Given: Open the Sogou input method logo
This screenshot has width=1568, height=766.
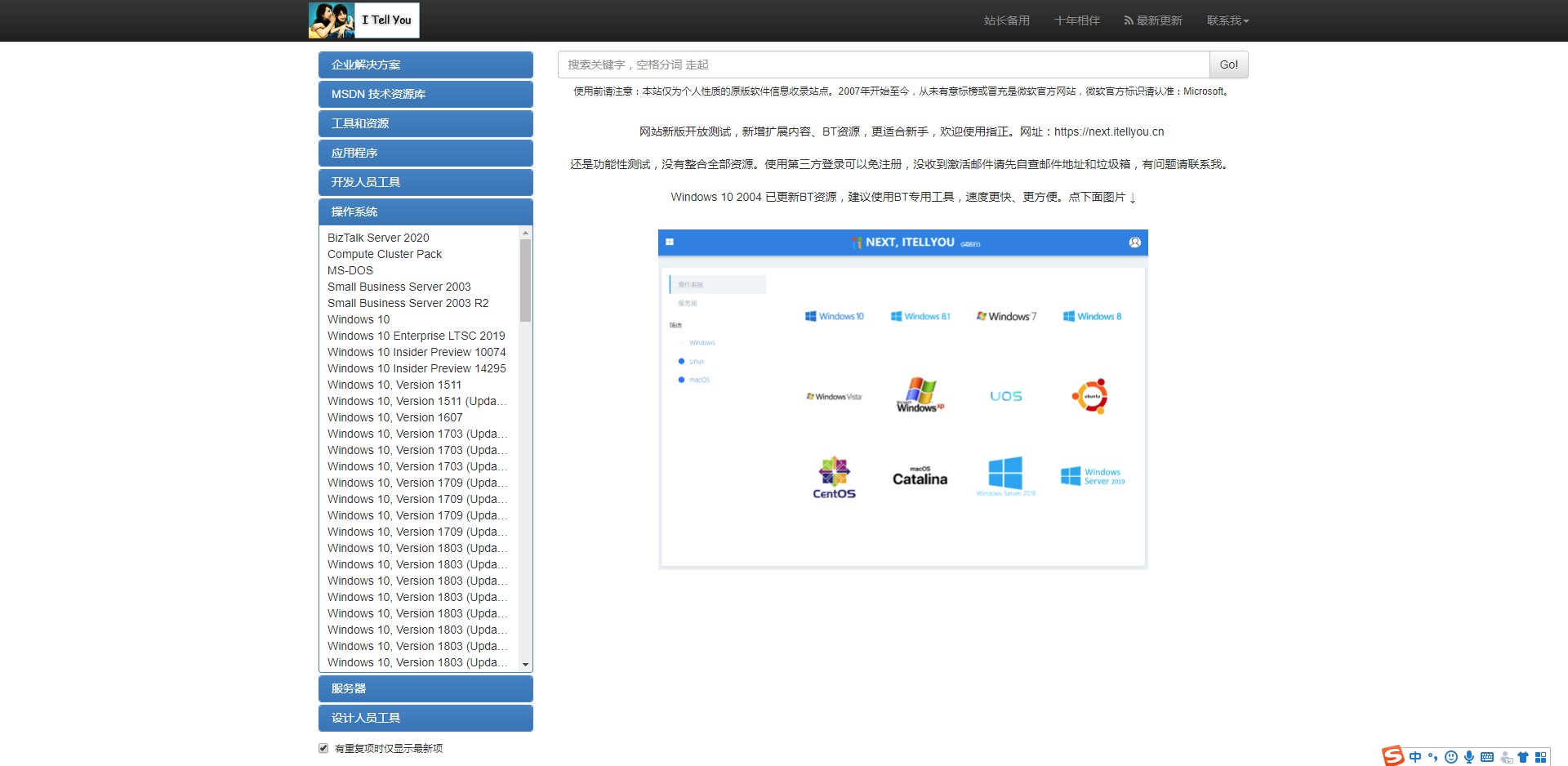Looking at the screenshot, I should (x=1392, y=756).
